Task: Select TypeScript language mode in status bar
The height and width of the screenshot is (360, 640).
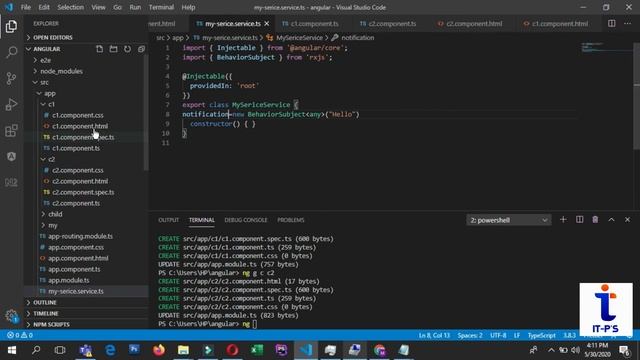Action: click(x=542, y=335)
